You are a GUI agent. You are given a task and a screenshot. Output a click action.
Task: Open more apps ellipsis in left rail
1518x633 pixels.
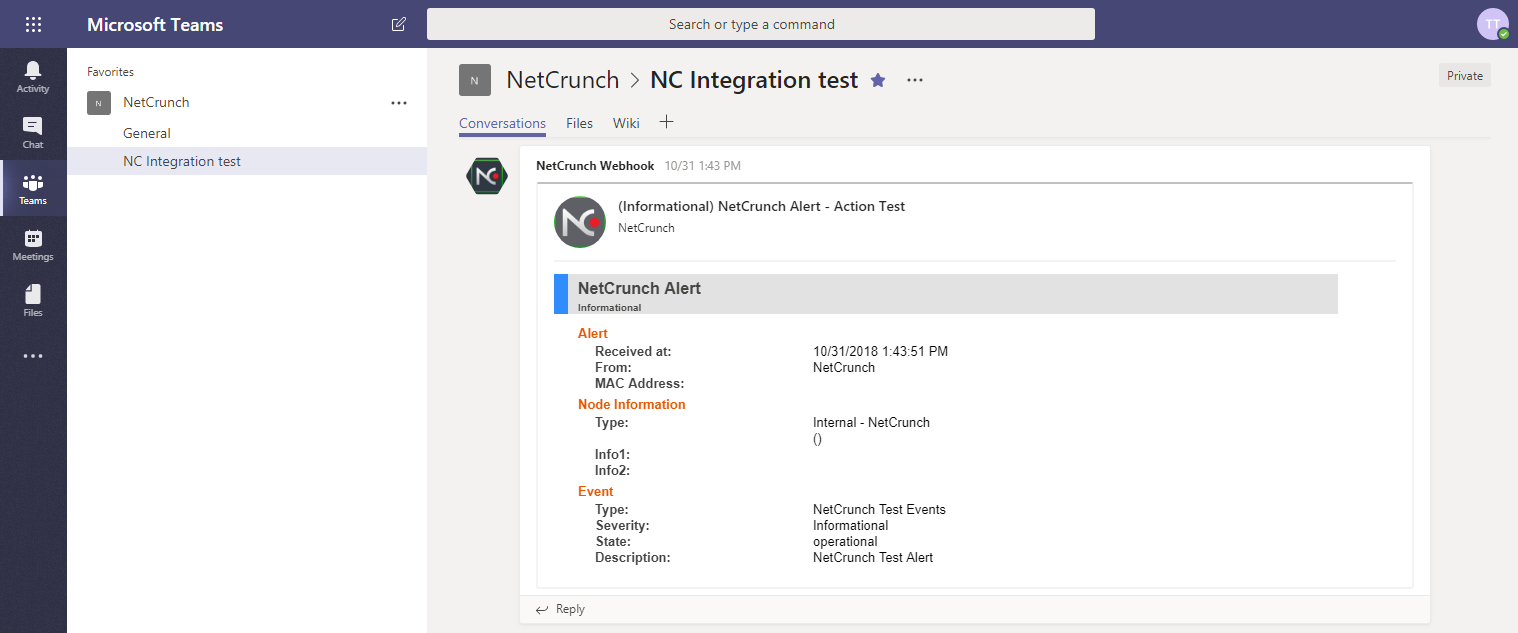pyautogui.click(x=33, y=356)
